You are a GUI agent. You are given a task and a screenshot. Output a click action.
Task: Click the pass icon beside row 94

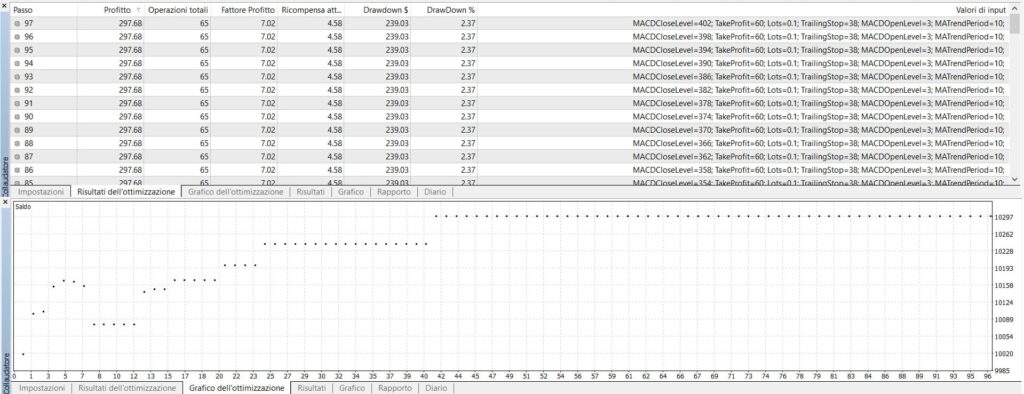pos(17,63)
